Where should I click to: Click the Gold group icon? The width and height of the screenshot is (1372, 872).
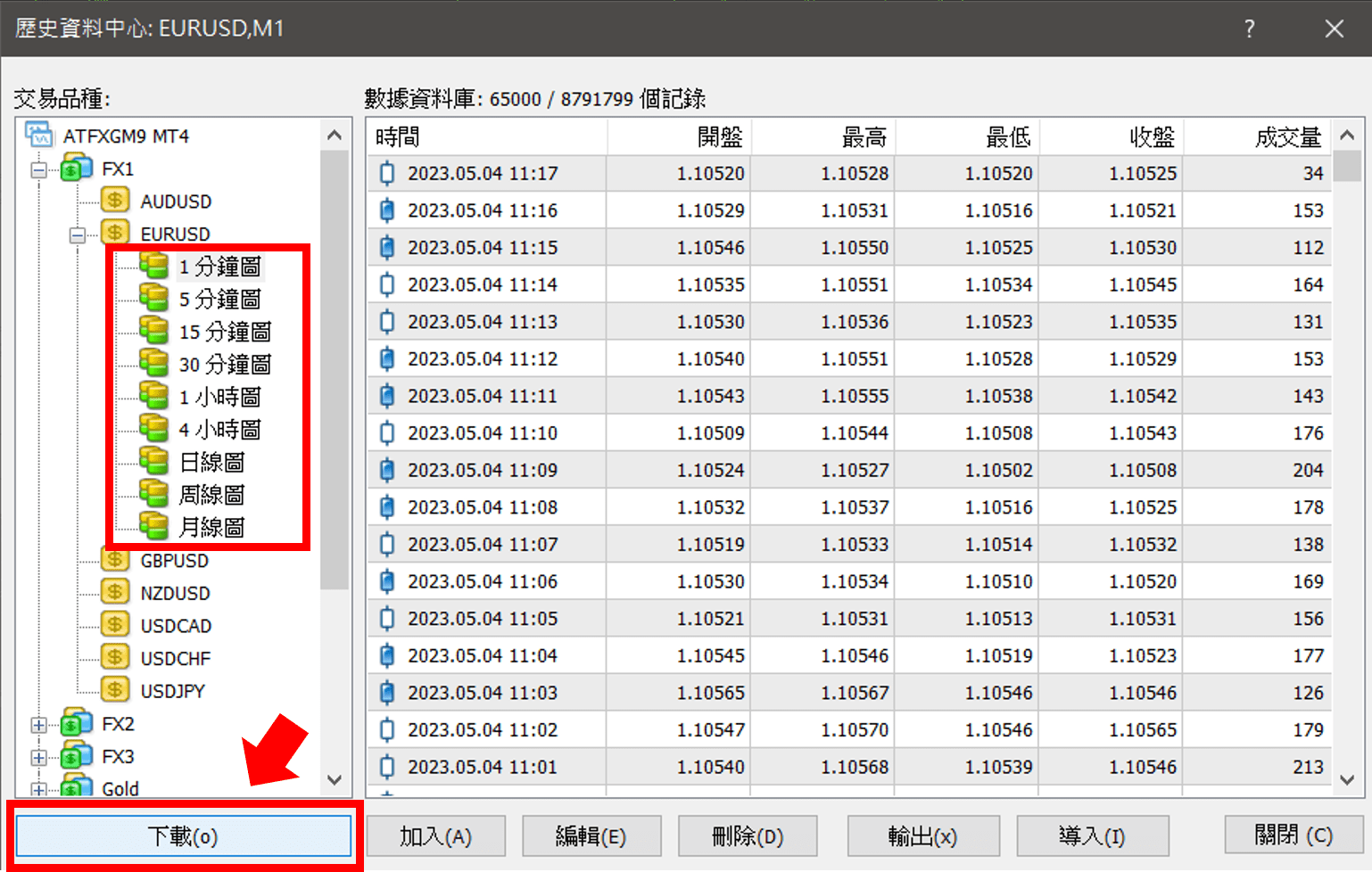pos(77,787)
